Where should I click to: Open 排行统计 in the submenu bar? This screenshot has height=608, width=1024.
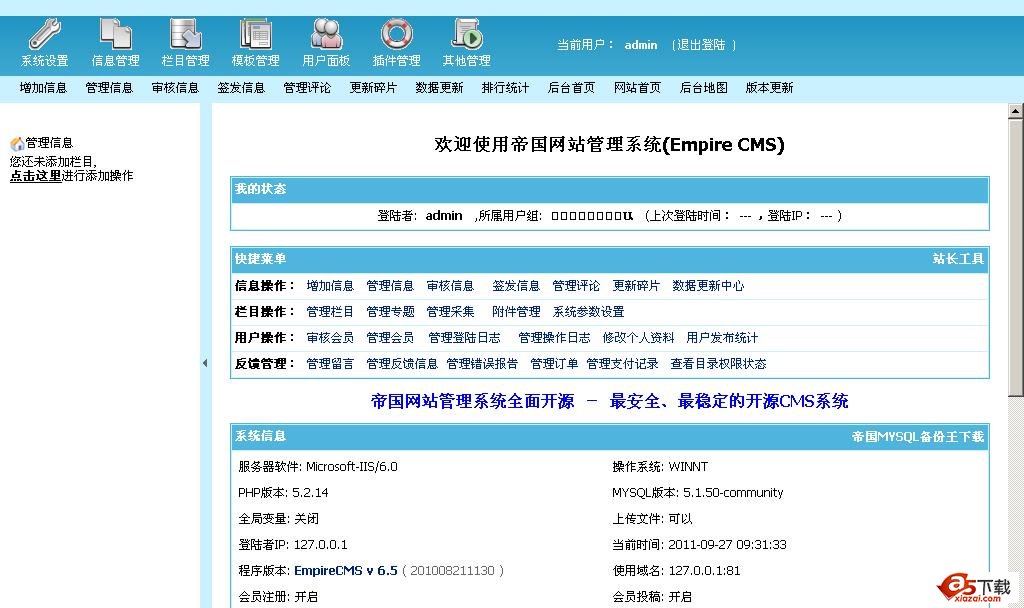(505, 88)
